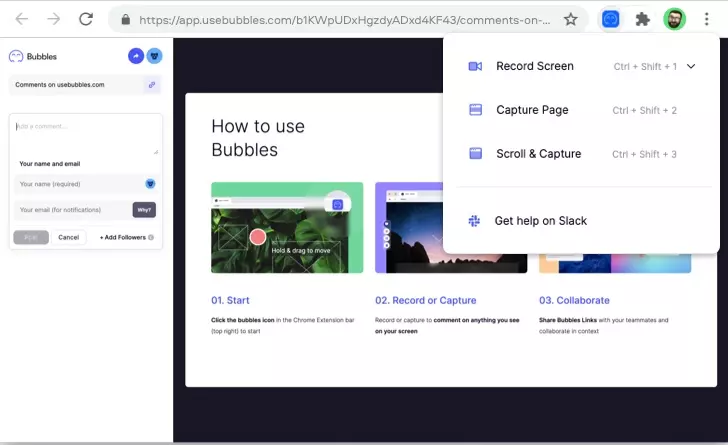Image resolution: width=728 pixels, height=445 pixels.
Task: Copy link icon next to Comments on usebubbles.com
Action: click(152, 85)
